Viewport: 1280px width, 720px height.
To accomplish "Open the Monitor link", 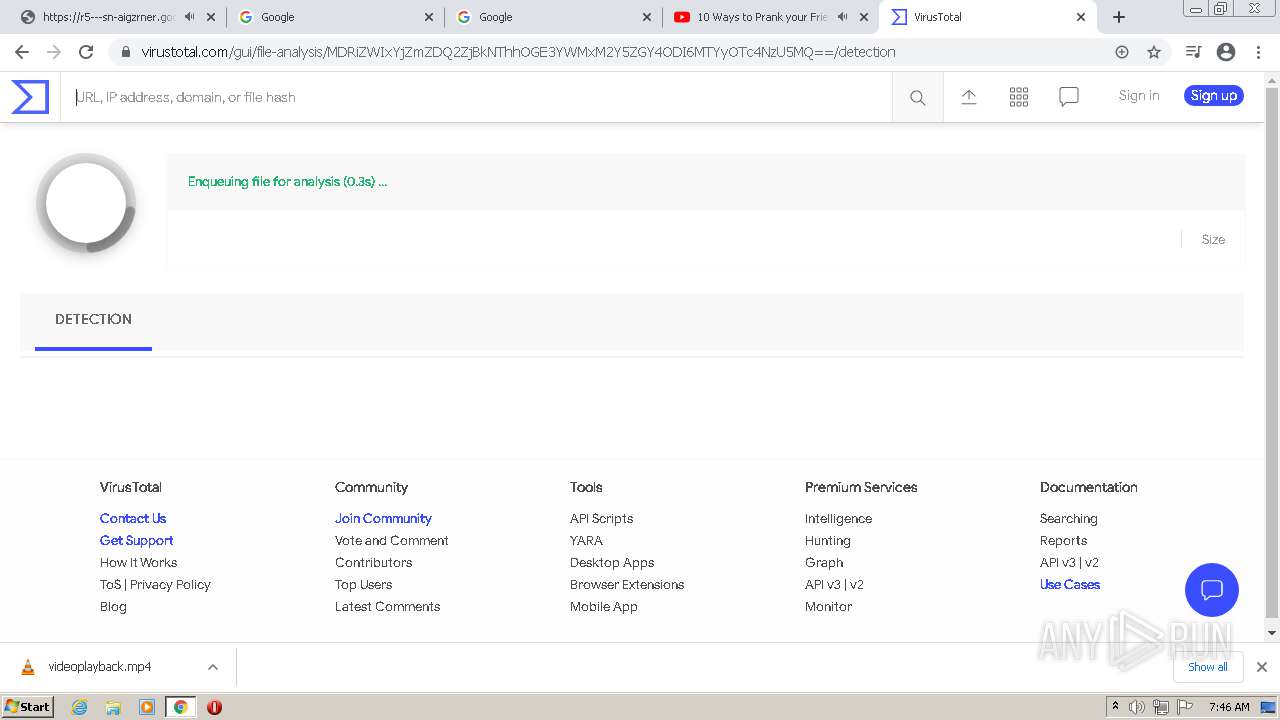I will coord(828,606).
